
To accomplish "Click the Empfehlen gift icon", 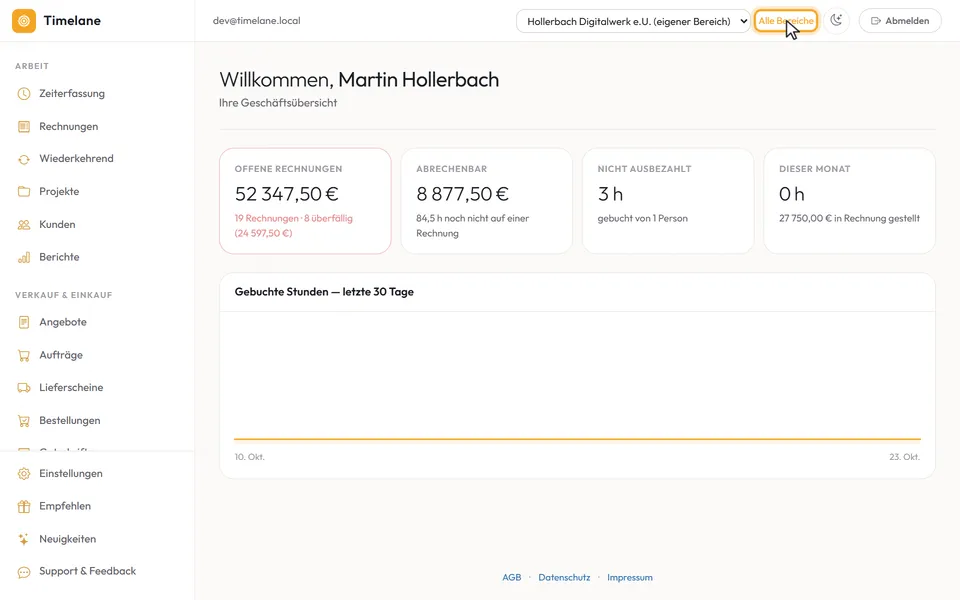I will pos(24,506).
